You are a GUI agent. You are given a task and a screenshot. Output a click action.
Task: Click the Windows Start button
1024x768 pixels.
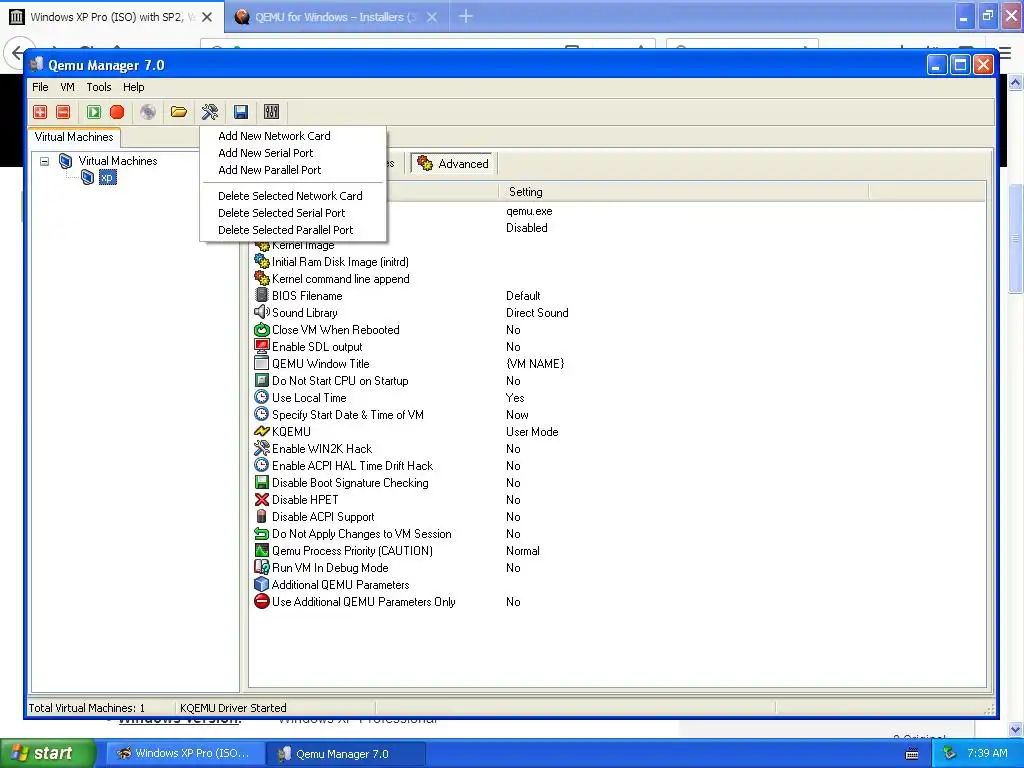(47, 753)
